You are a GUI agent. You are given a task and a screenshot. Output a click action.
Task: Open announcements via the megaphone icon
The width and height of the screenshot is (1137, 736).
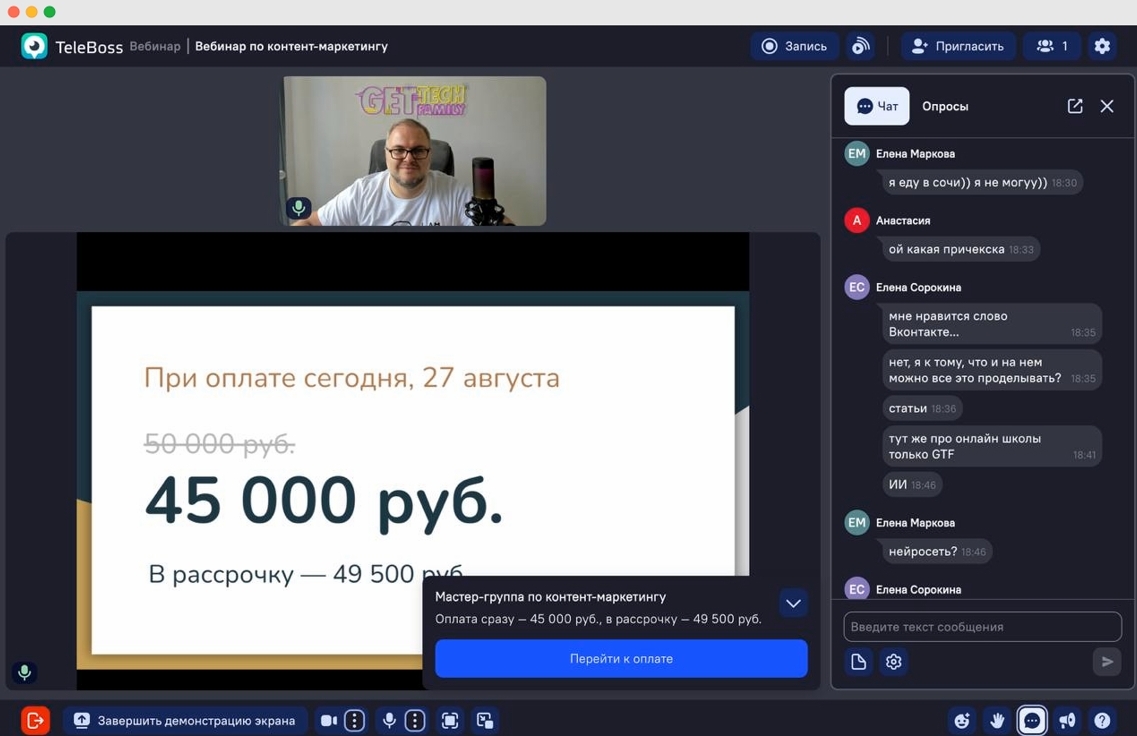1066,720
